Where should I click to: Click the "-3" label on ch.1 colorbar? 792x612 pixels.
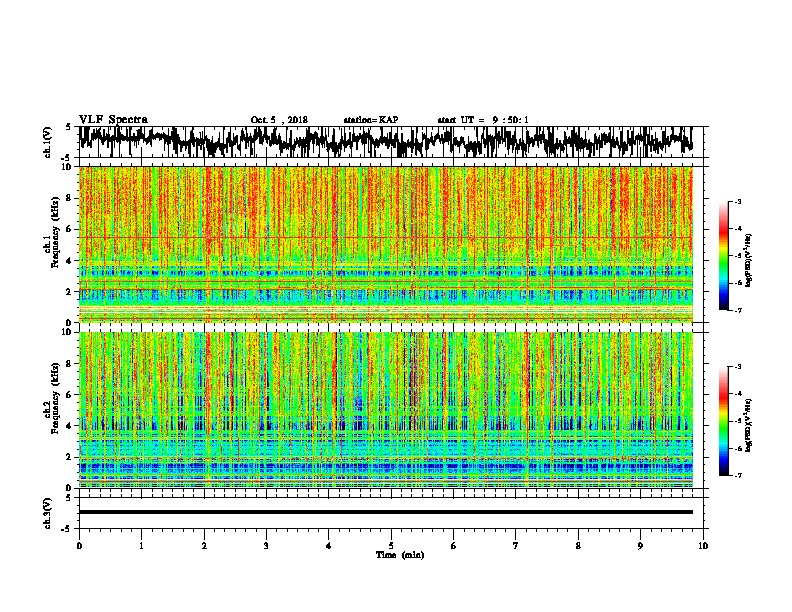tap(737, 201)
